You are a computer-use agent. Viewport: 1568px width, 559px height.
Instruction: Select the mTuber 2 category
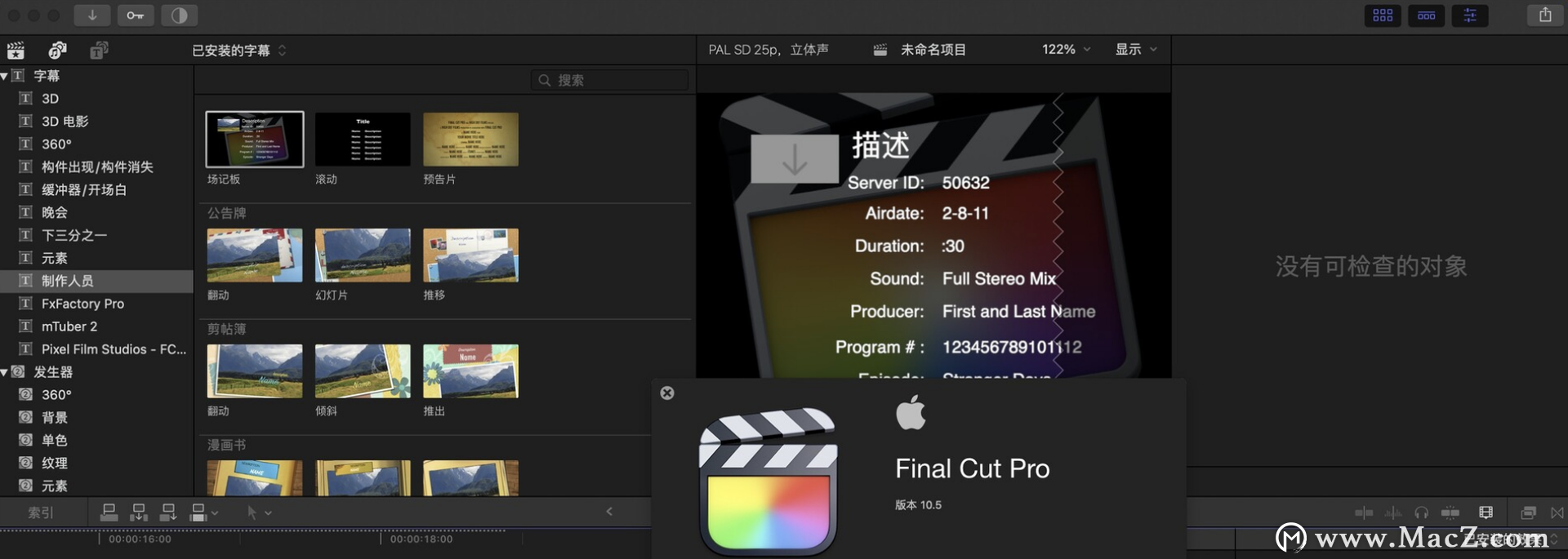(96, 326)
